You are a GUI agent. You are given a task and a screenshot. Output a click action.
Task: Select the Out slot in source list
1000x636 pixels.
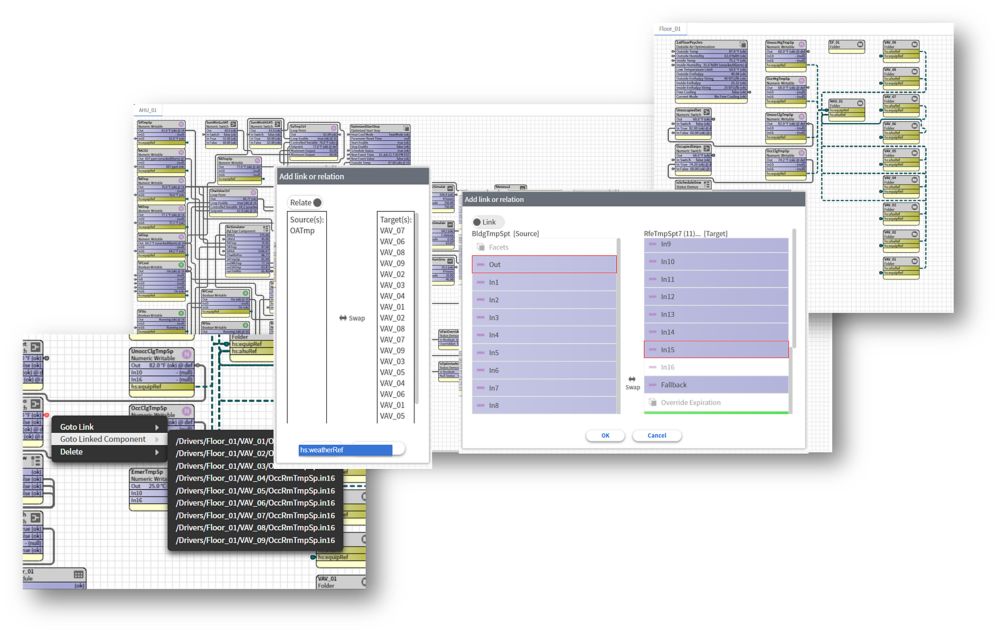coord(545,264)
